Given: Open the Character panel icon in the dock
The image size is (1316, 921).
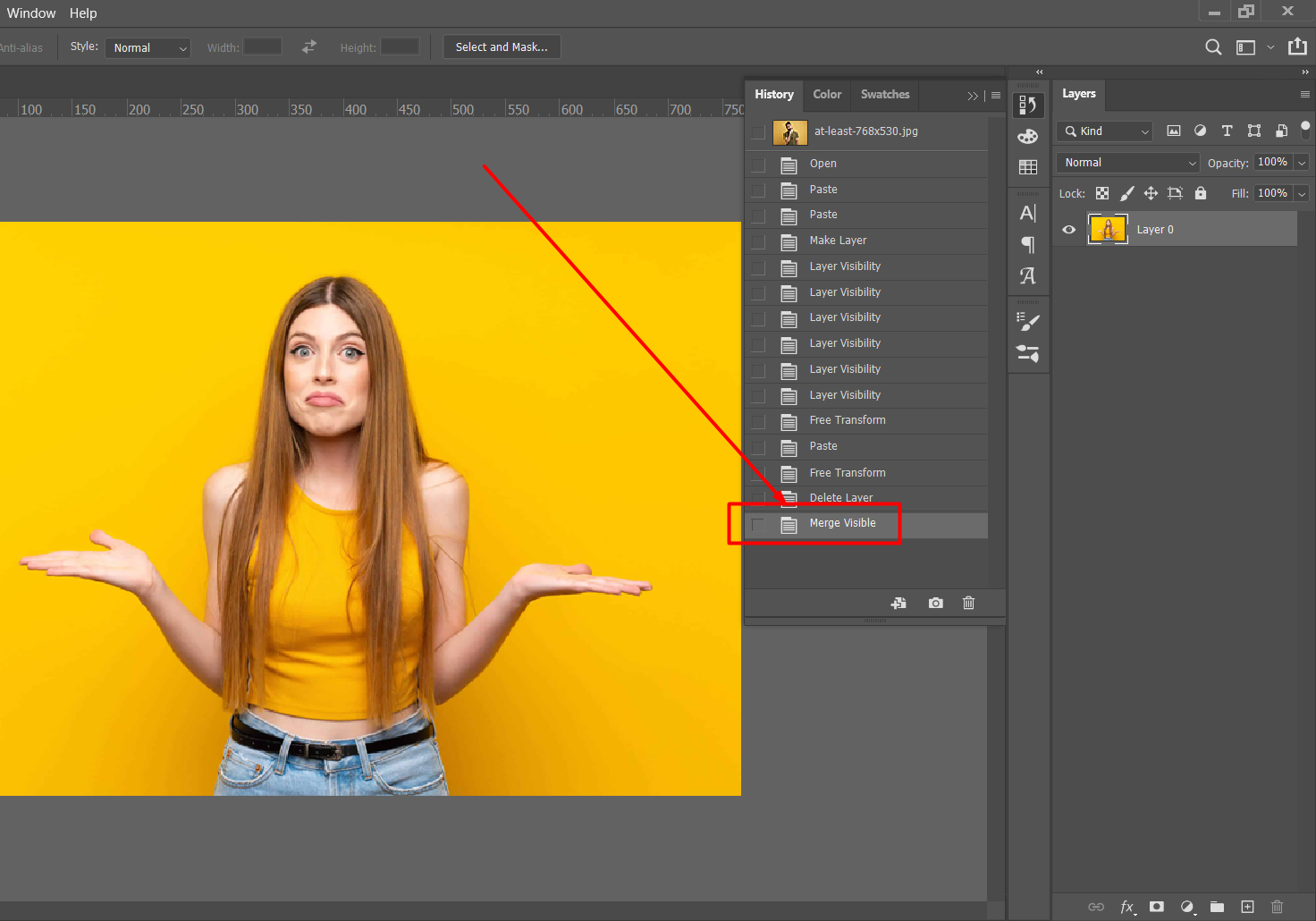Looking at the screenshot, I should 1028,214.
